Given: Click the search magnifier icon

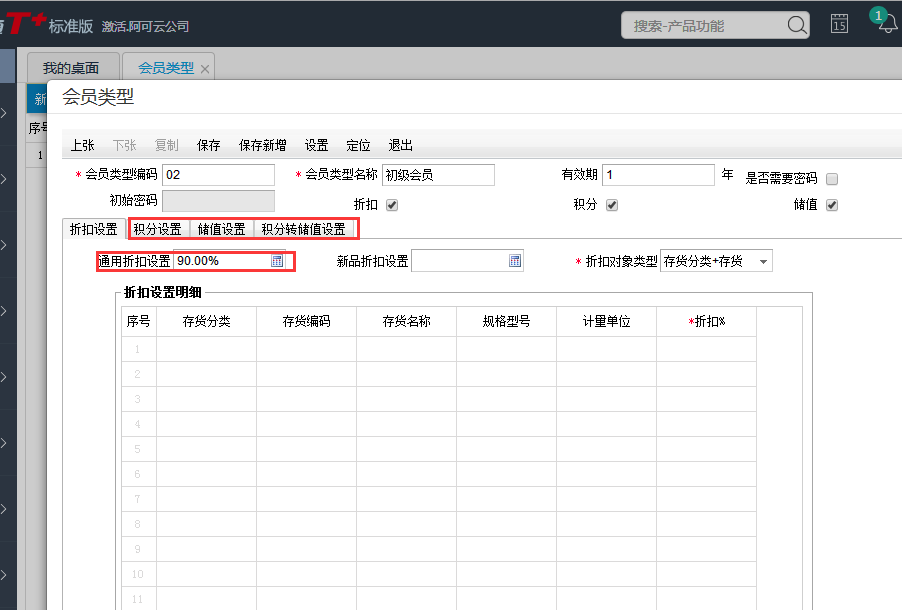Looking at the screenshot, I should point(796,24).
